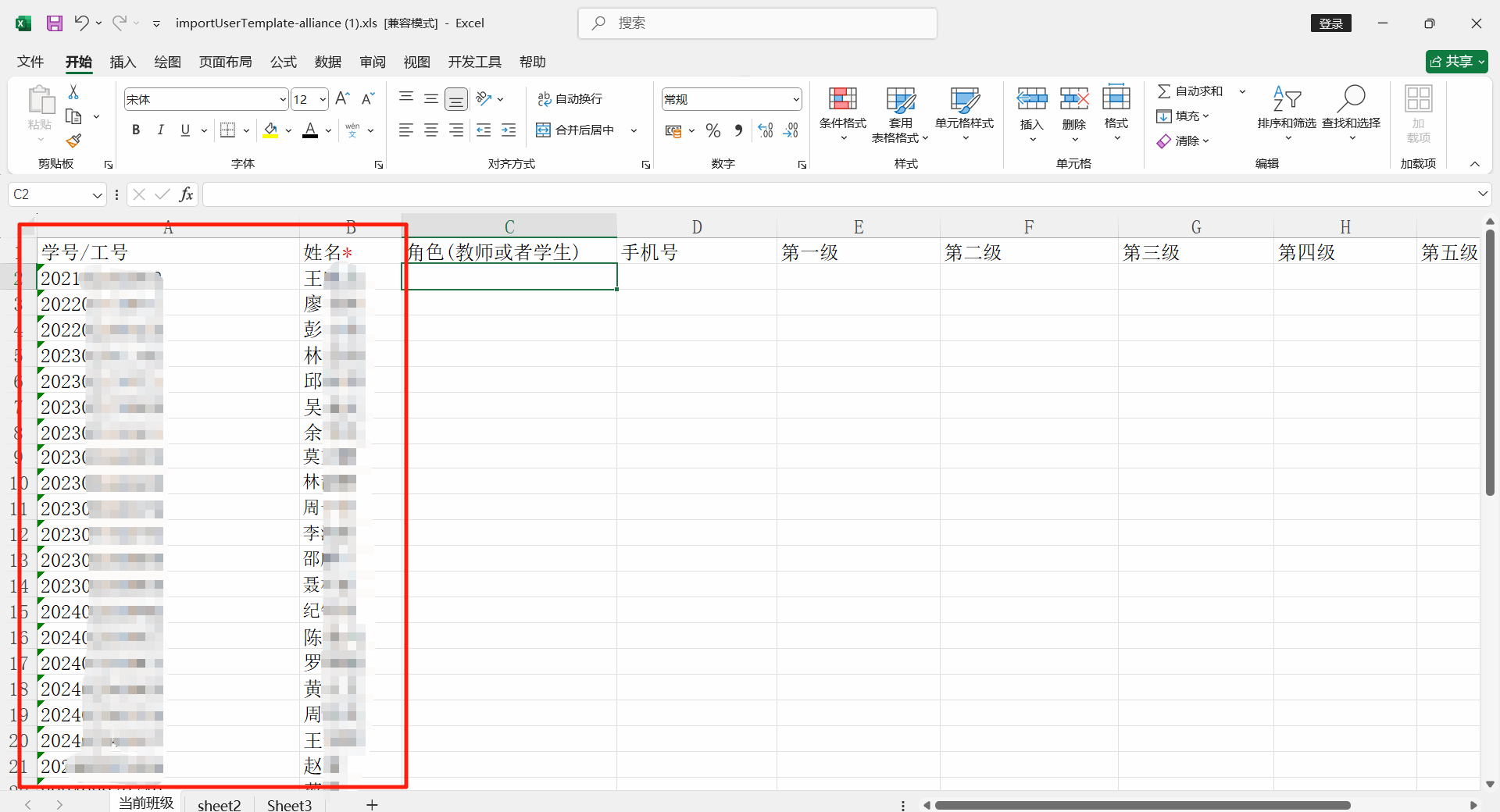Click the search box in title bar
The image size is (1500, 812).
758,23
